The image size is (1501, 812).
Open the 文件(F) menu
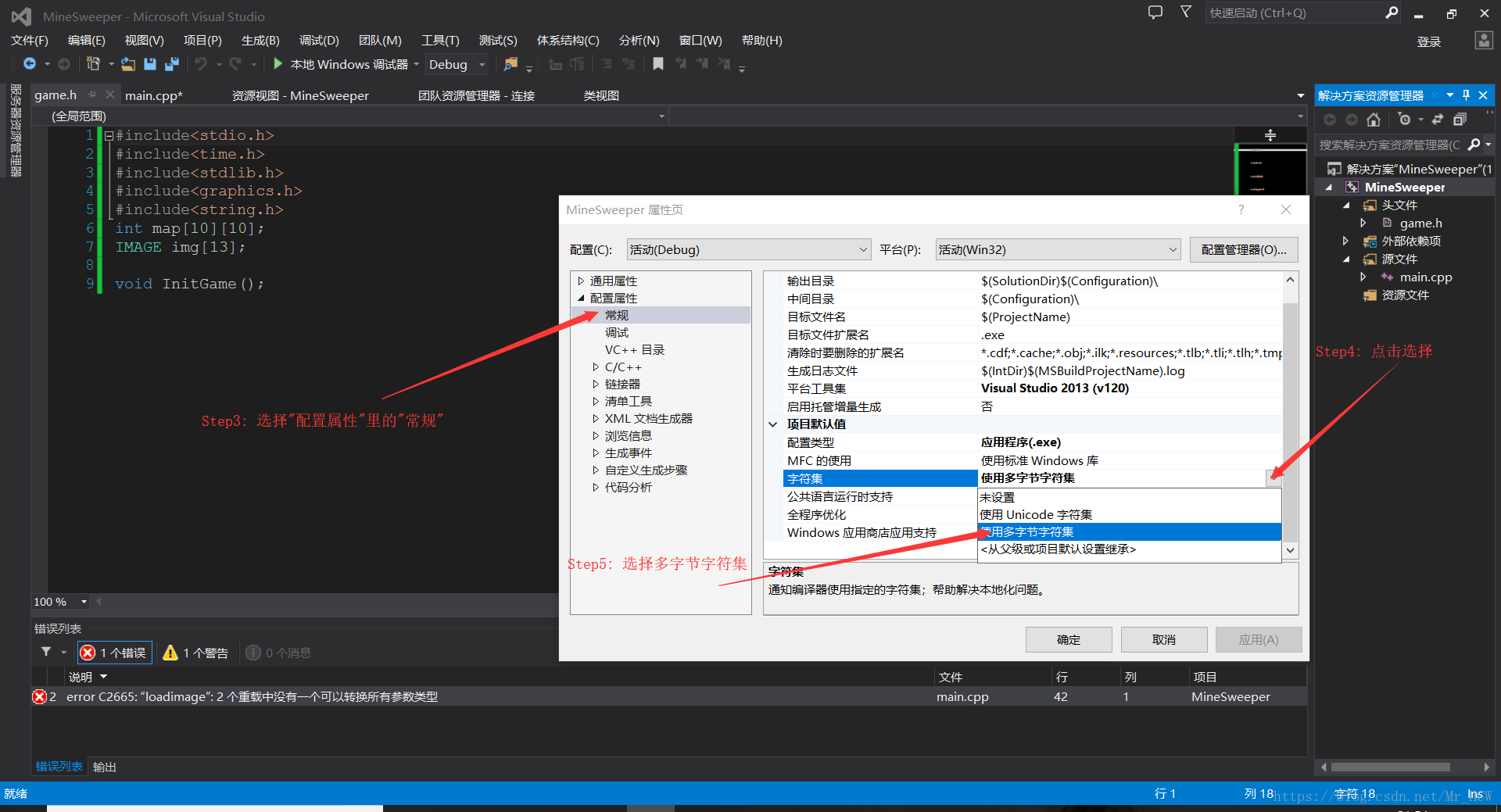[30, 41]
